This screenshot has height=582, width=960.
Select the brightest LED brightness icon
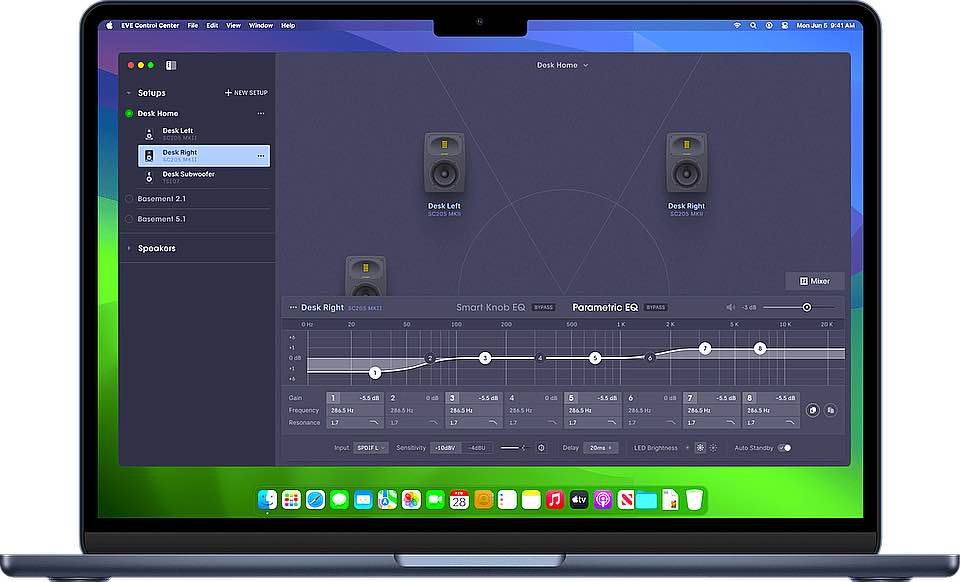coord(713,448)
